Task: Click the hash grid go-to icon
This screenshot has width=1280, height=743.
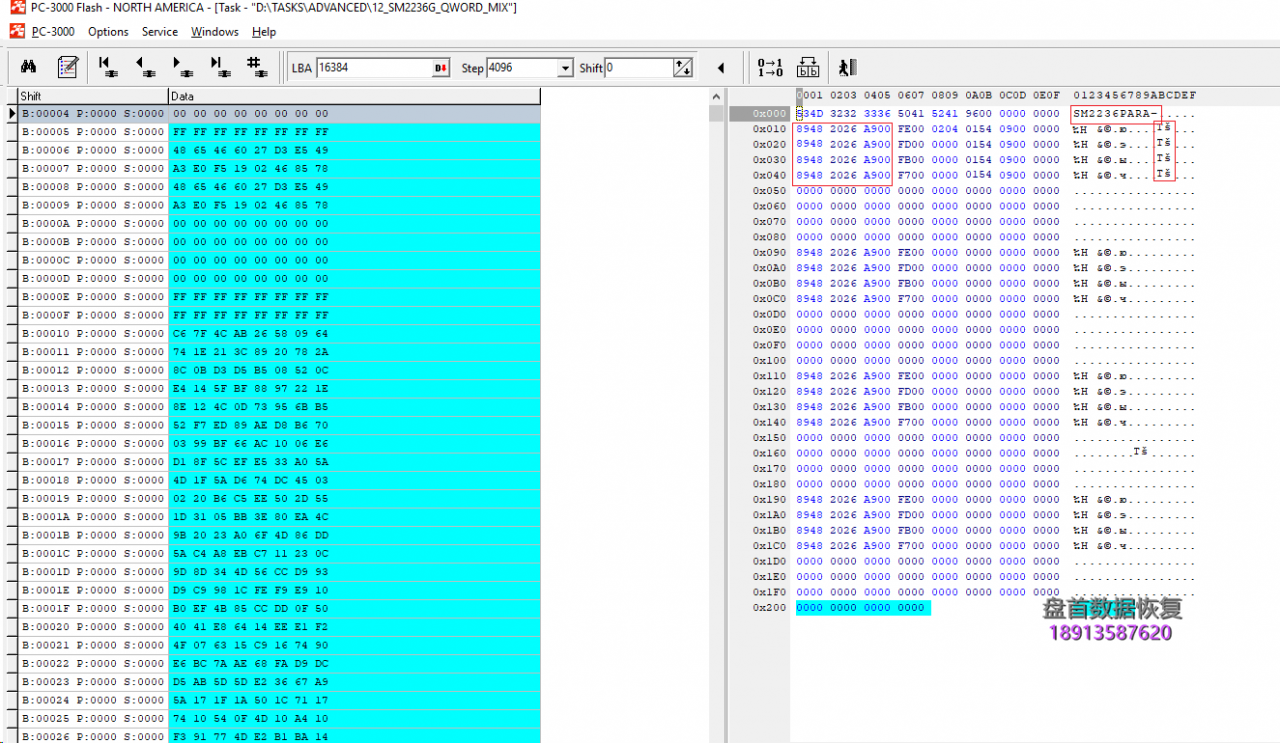Action: [x=256, y=67]
